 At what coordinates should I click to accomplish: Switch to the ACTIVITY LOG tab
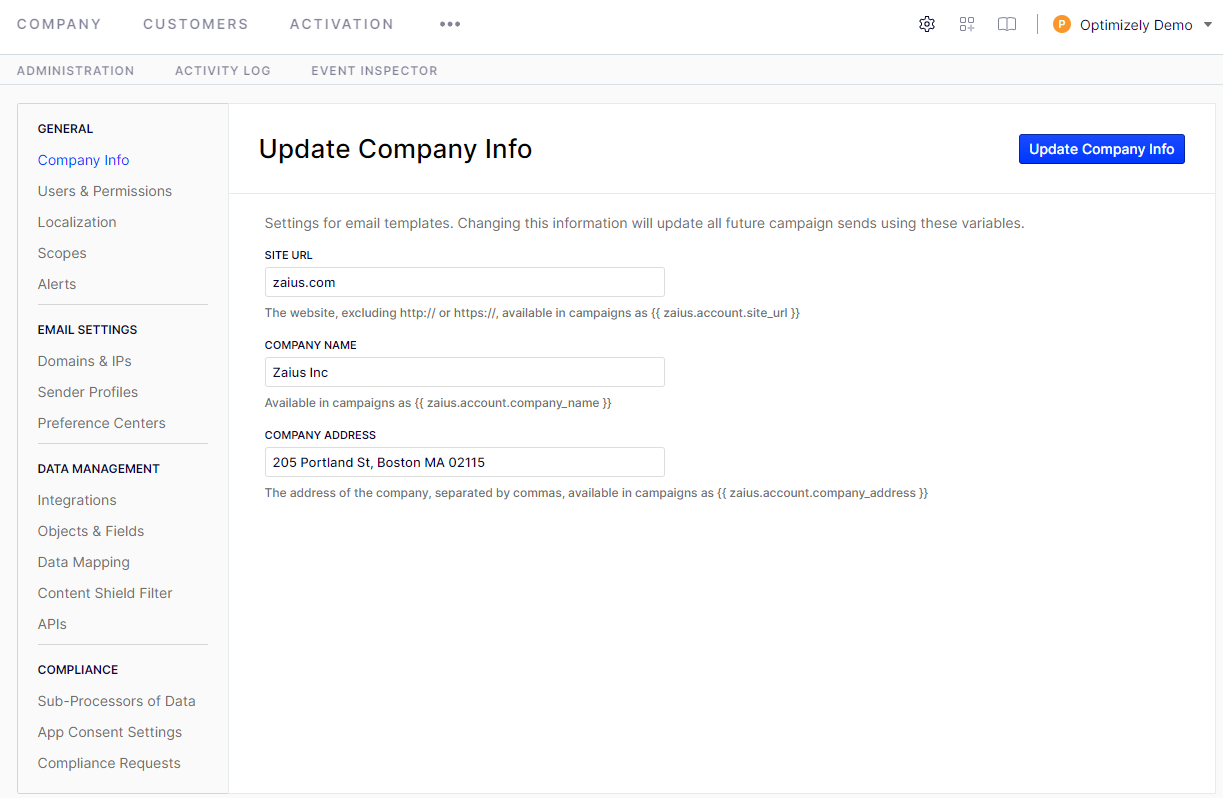tap(222, 70)
